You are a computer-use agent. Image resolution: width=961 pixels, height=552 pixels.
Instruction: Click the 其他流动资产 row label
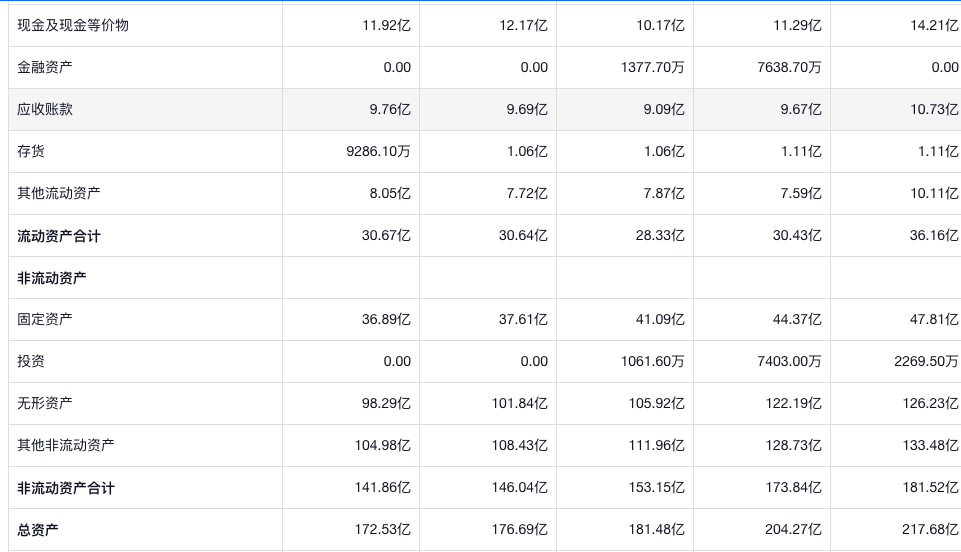pos(59,193)
